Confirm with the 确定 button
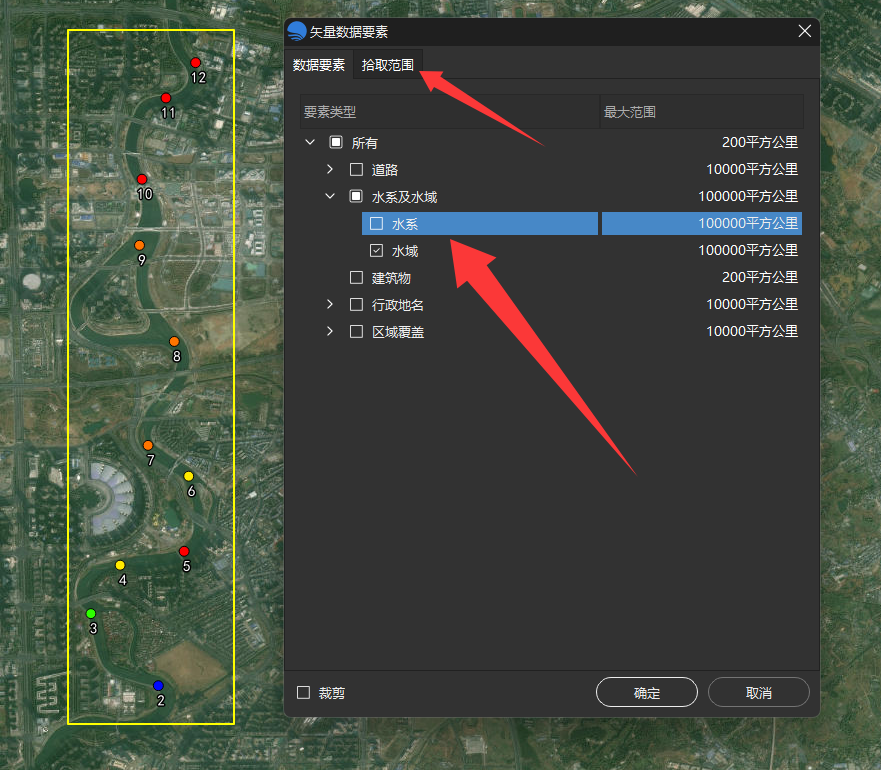 pos(647,692)
